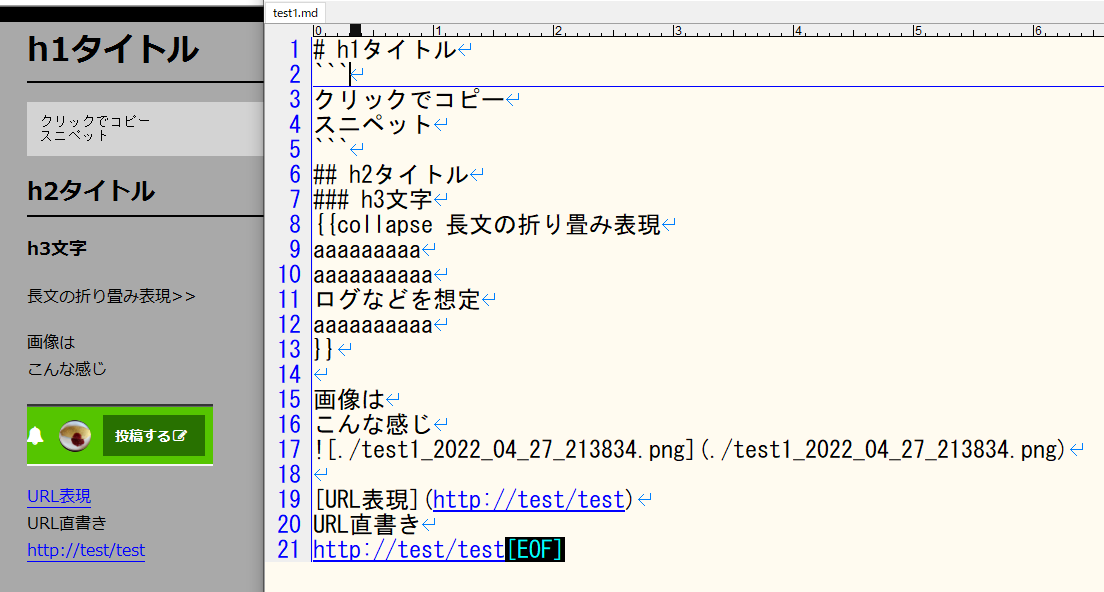The height and width of the screenshot is (592, 1104).
Task: Click the 'クリックでコピー' line in editor
Action: click(409, 99)
